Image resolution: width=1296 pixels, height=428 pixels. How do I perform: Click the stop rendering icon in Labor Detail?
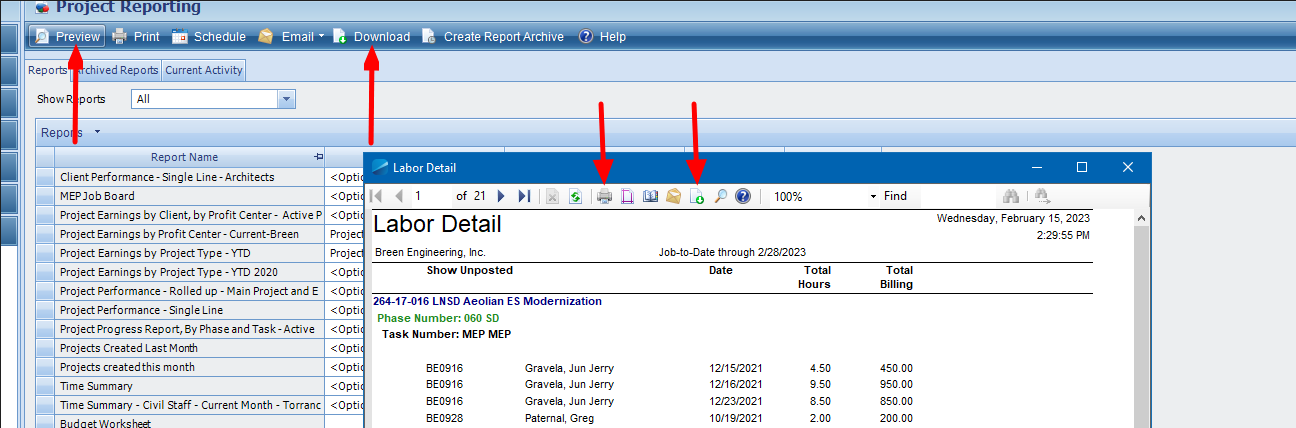553,196
